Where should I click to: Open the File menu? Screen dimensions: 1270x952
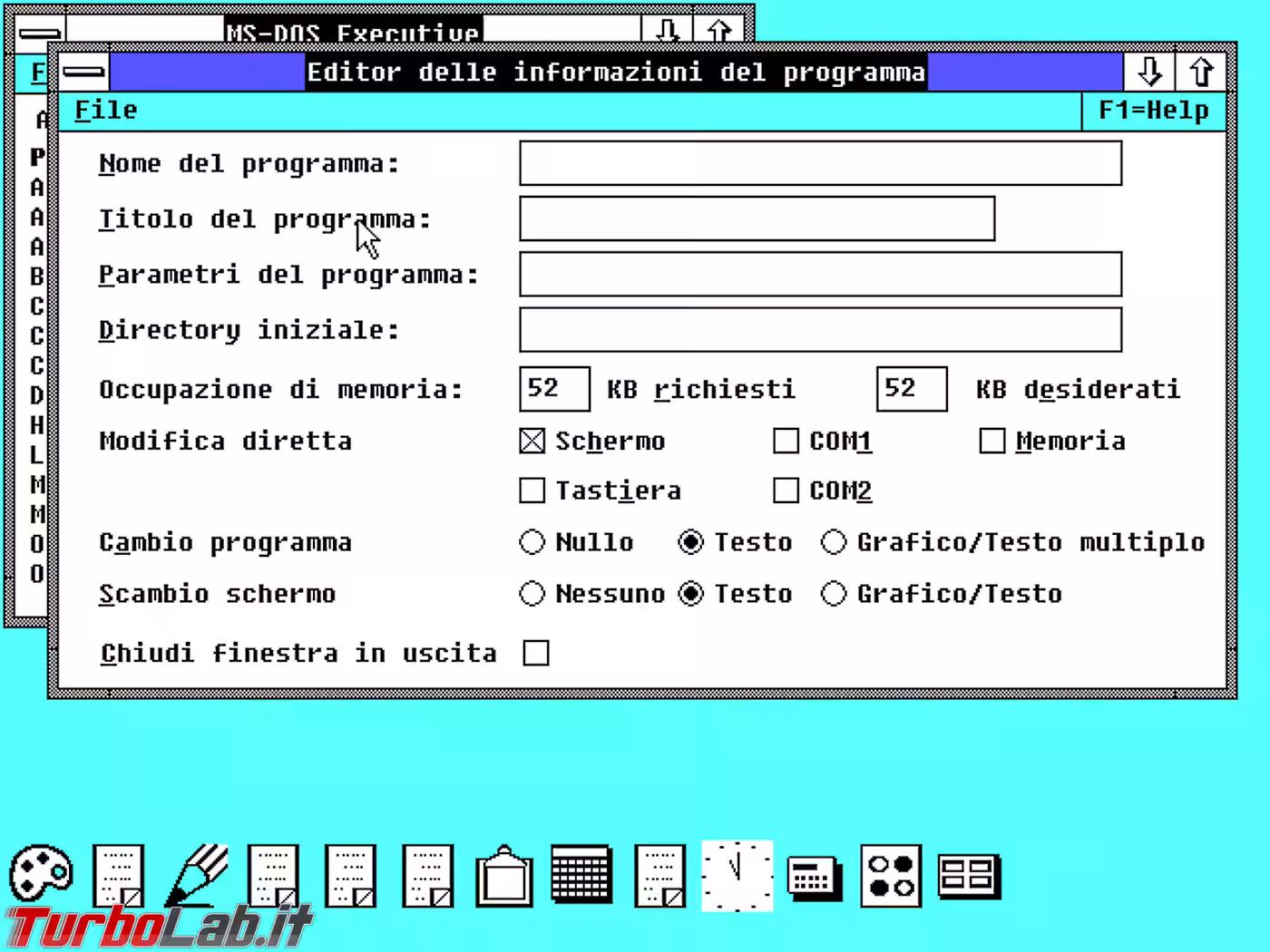pos(105,110)
